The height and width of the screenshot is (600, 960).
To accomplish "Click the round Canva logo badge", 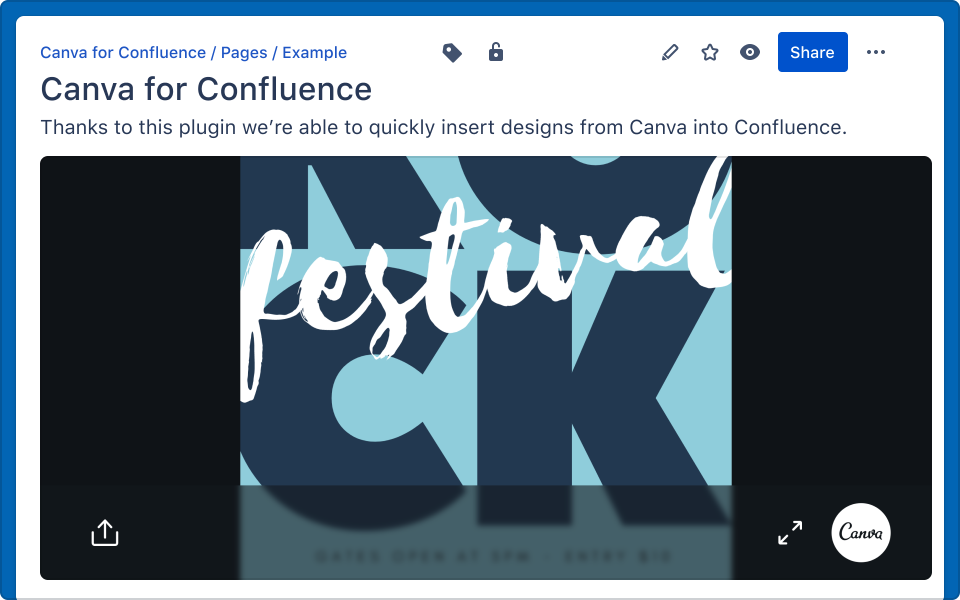I will pos(861,533).
